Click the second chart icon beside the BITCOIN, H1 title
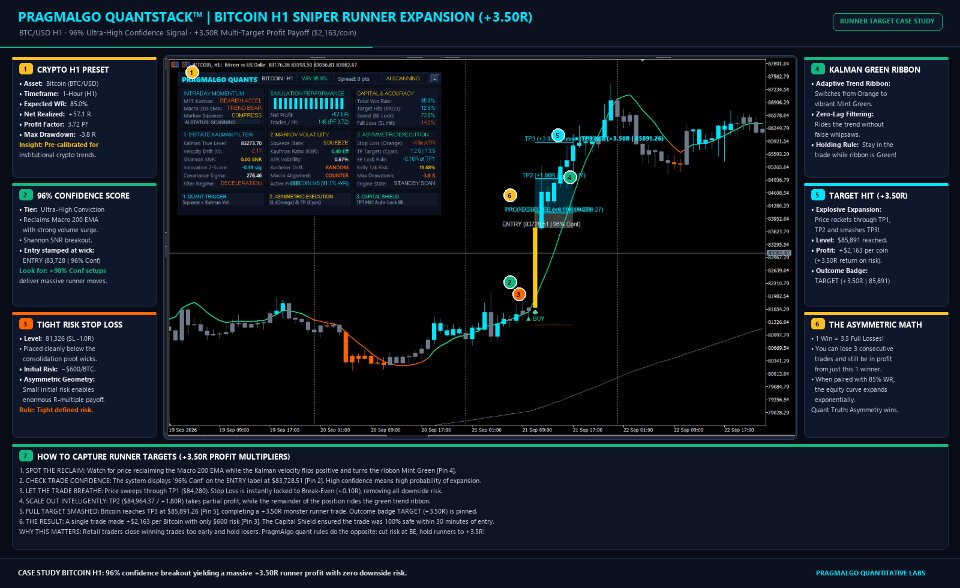 [185, 64]
